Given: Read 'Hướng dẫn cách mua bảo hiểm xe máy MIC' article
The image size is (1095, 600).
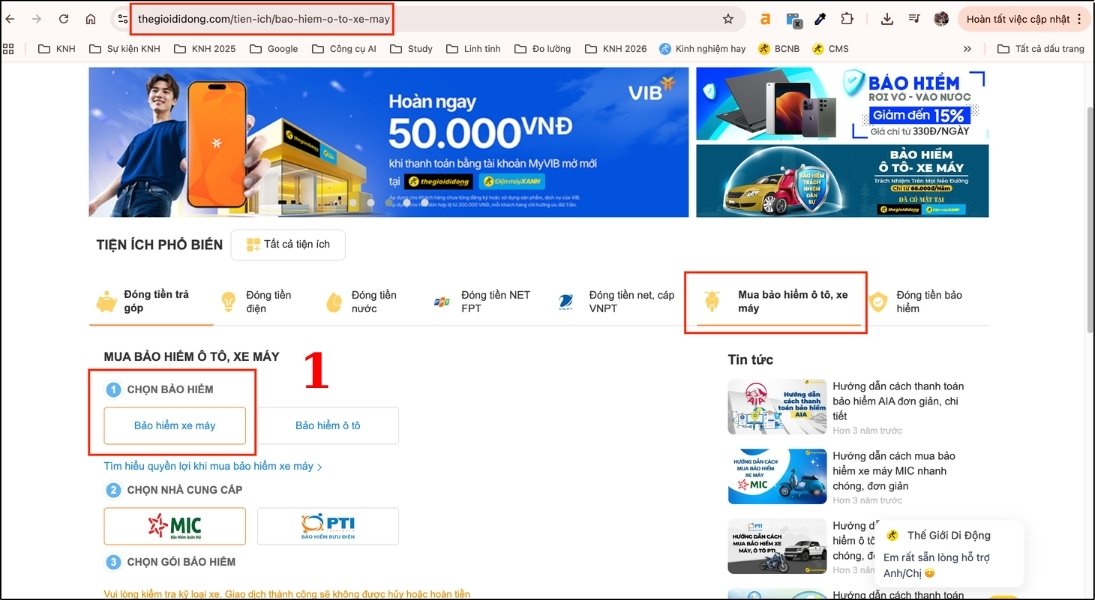Looking at the screenshot, I should (x=895, y=471).
